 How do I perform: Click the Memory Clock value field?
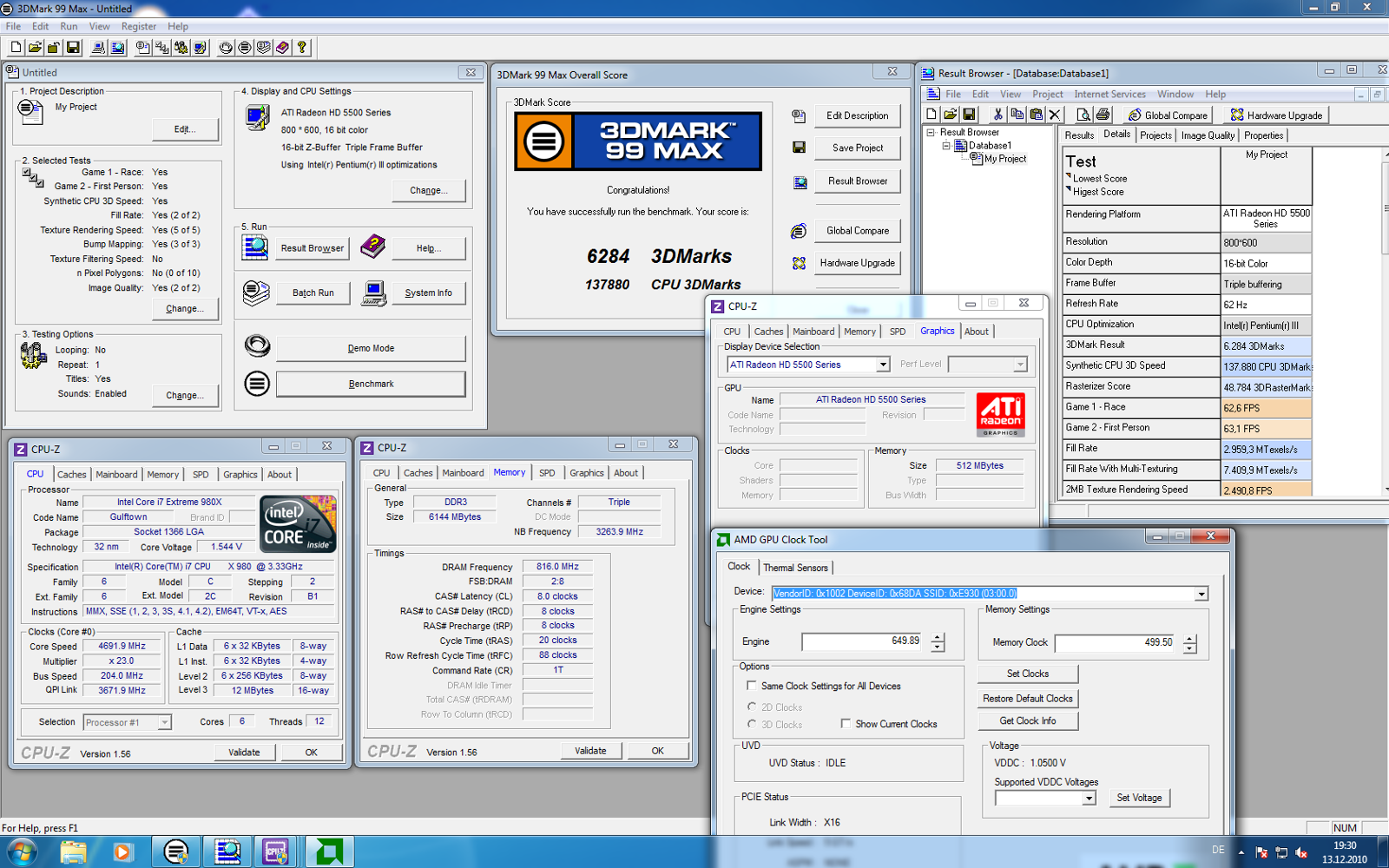1116,643
